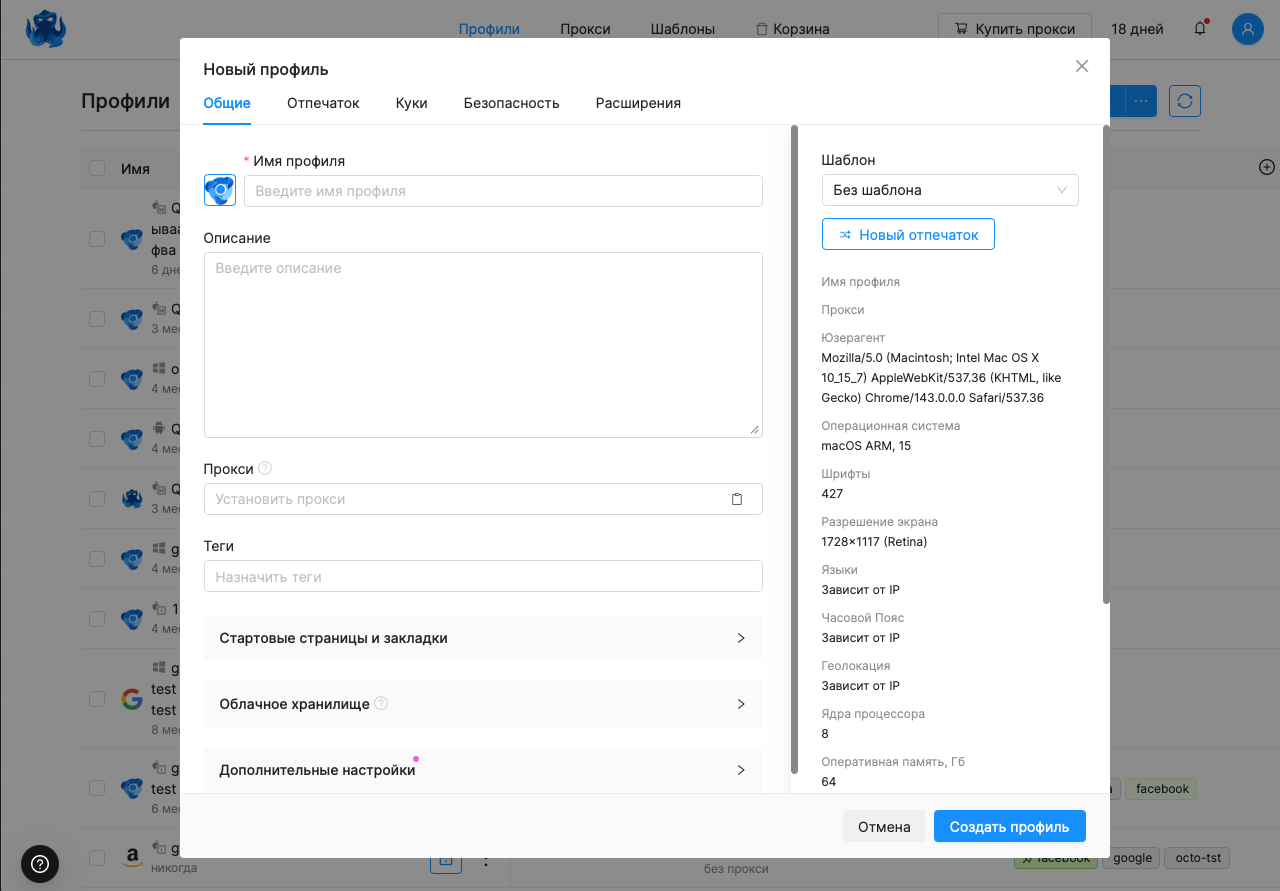The height and width of the screenshot is (891, 1280).
Task: Check the checkbox for the Amazon profile row
Action: [97, 858]
